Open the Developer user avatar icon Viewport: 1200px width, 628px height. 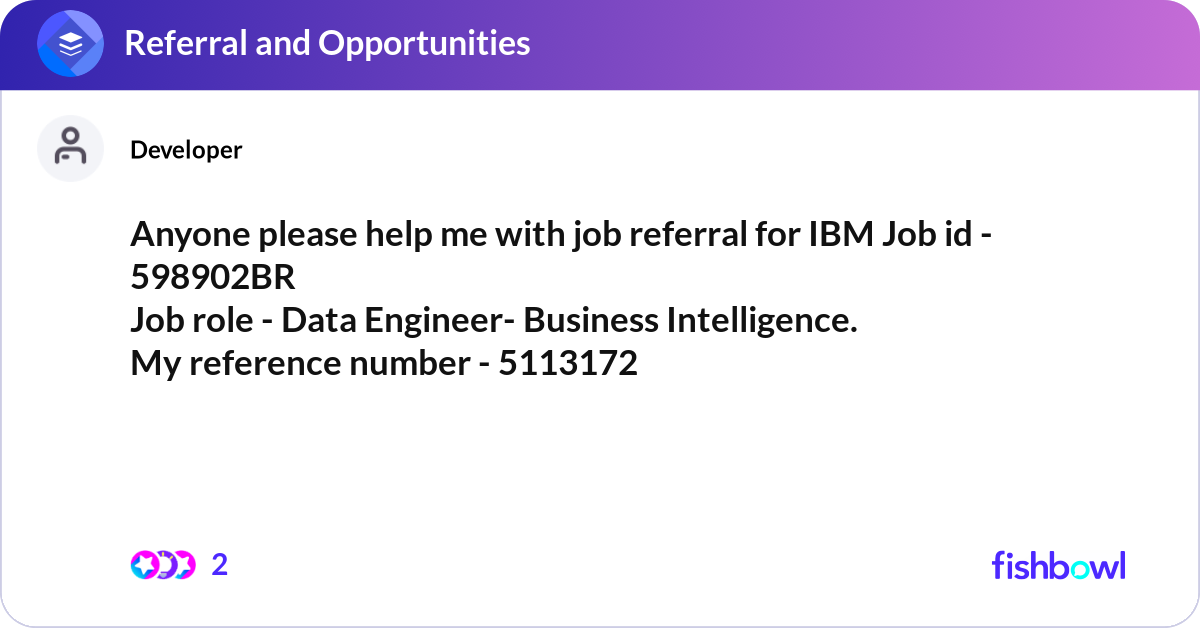(71, 148)
